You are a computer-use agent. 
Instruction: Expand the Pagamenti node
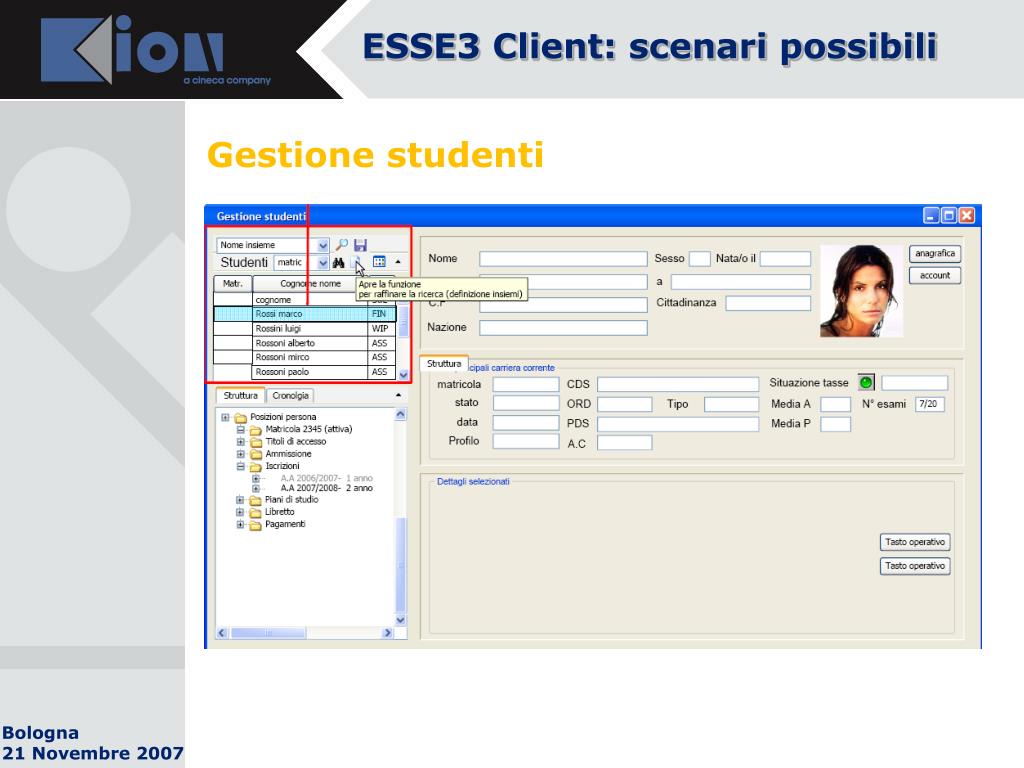tap(240, 524)
